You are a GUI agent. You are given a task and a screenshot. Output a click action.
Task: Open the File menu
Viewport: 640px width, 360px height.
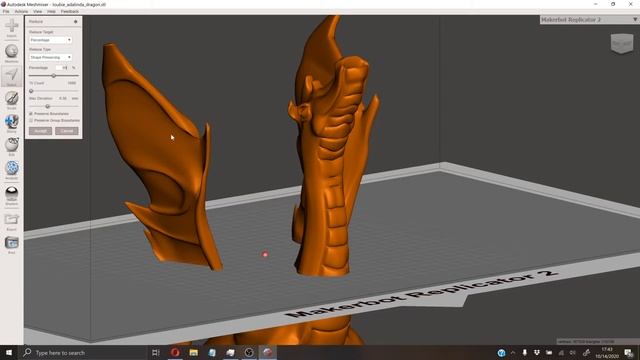pyautogui.click(x=6, y=11)
